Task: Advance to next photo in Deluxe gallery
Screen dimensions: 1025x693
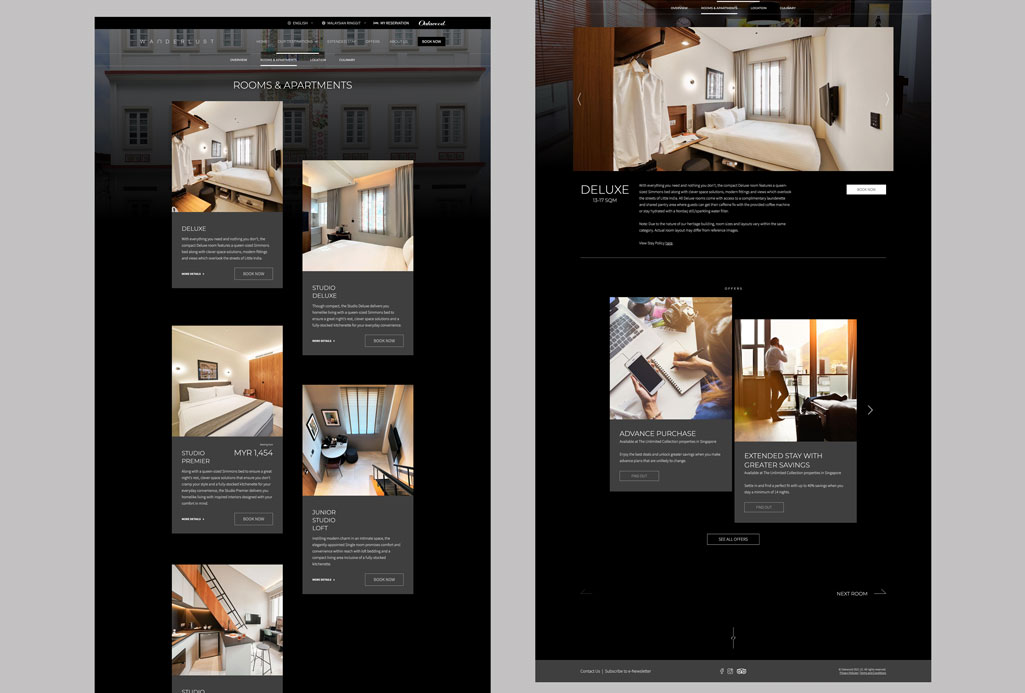Action: pyautogui.click(x=886, y=99)
